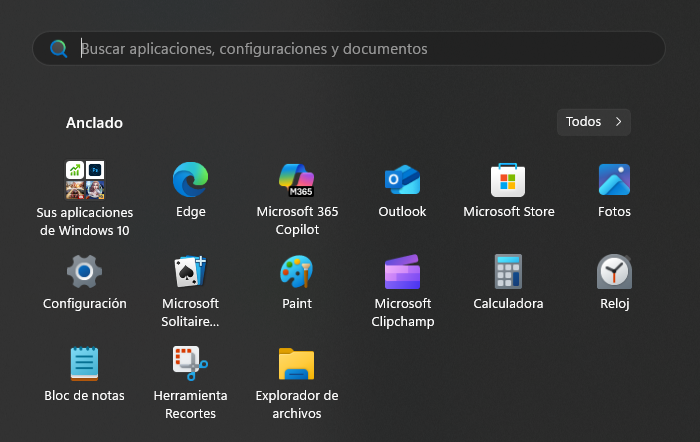Open Explorador de archivos
700x442 pixels.
pos(297,363)
